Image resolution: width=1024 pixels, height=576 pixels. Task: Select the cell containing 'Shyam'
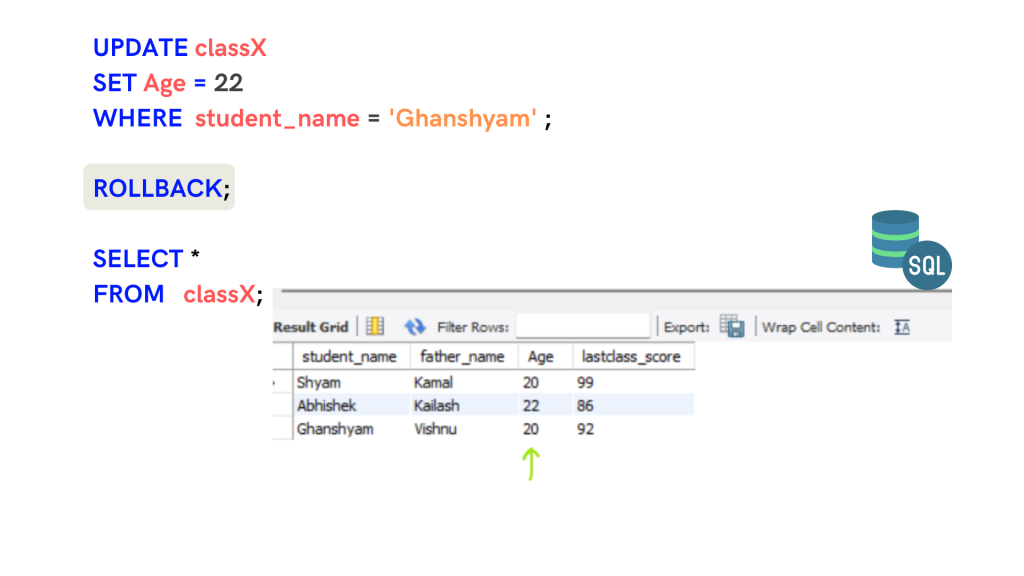[351, 382]
